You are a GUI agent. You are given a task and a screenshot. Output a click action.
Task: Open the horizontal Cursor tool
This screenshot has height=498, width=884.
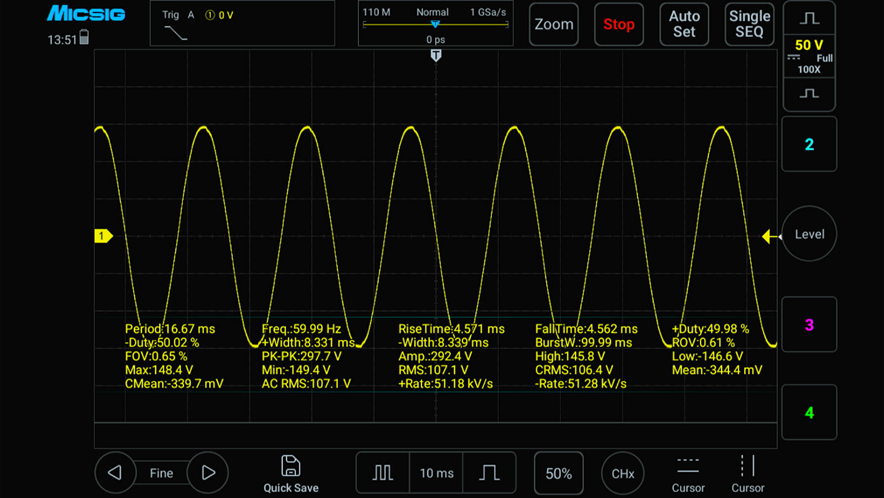pos(688,473)
